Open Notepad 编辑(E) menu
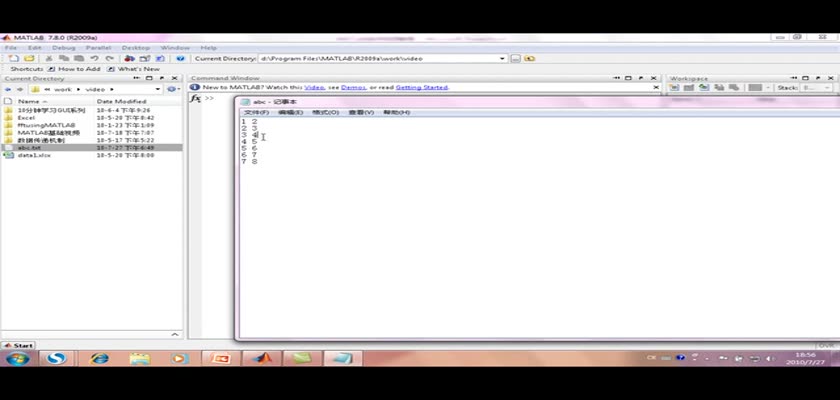 (x=290, y=112)
